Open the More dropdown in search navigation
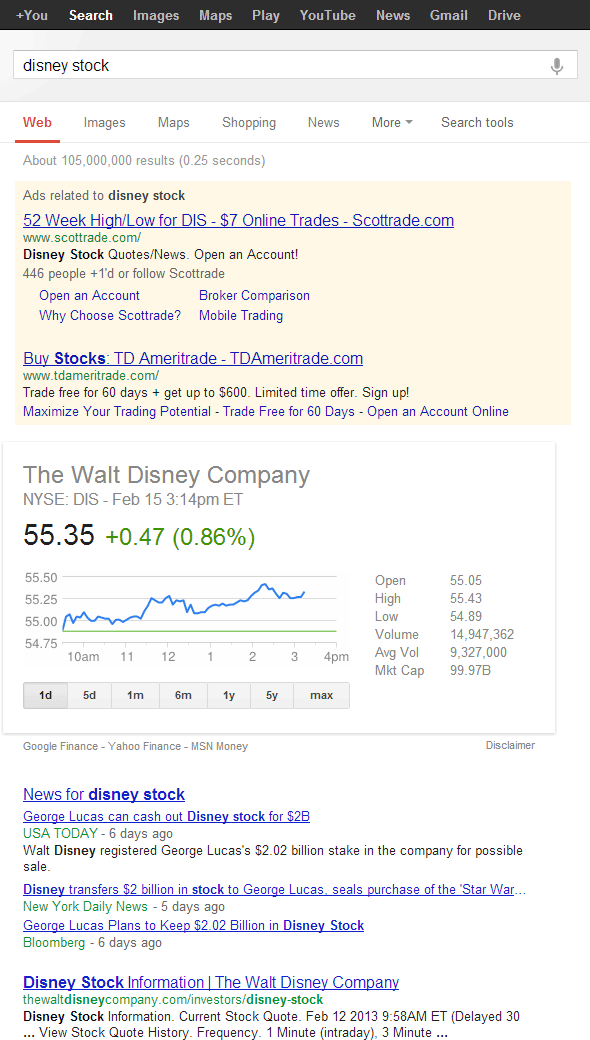The image size is (590, 1040). pyautogui.click(x=390, y=122)
